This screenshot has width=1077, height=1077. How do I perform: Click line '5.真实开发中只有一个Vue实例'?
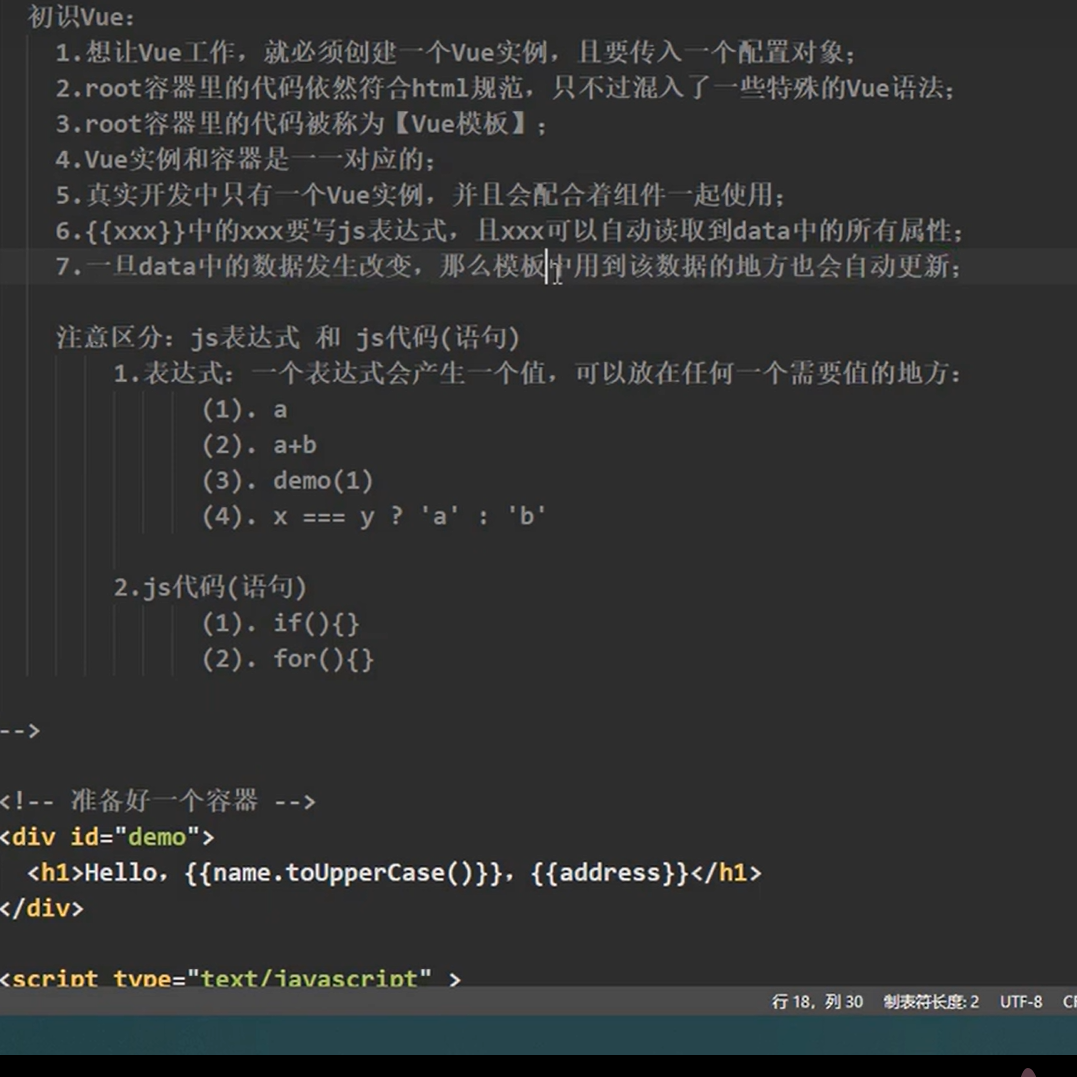pos(420,195)
